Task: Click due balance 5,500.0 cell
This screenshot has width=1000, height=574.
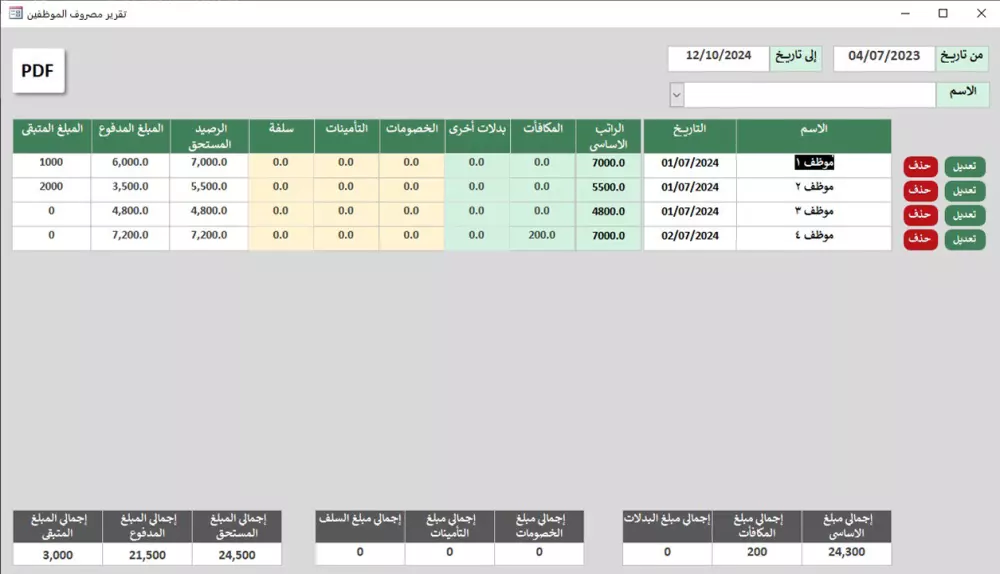Action: (209, 188)
